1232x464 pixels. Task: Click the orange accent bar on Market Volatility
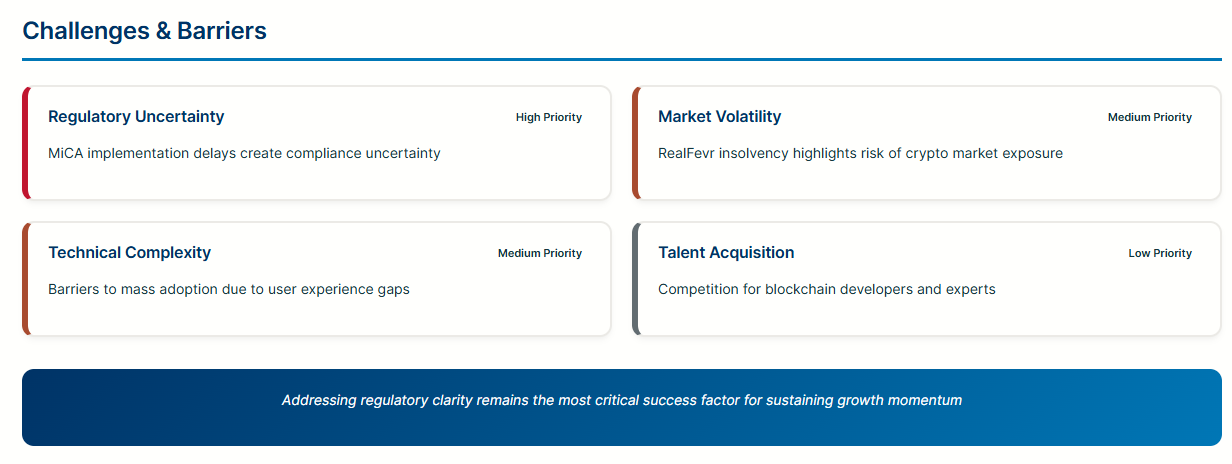tap(635, 143)
